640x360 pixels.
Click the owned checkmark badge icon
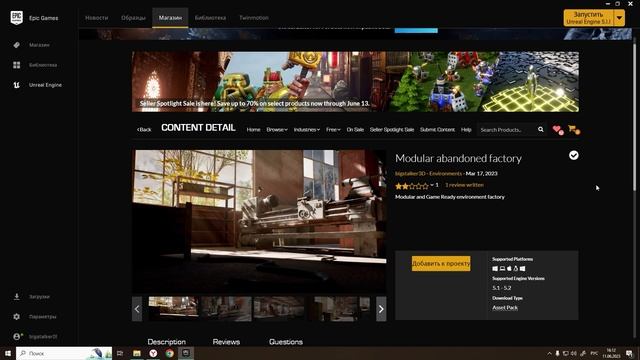(x=573, y=155)
